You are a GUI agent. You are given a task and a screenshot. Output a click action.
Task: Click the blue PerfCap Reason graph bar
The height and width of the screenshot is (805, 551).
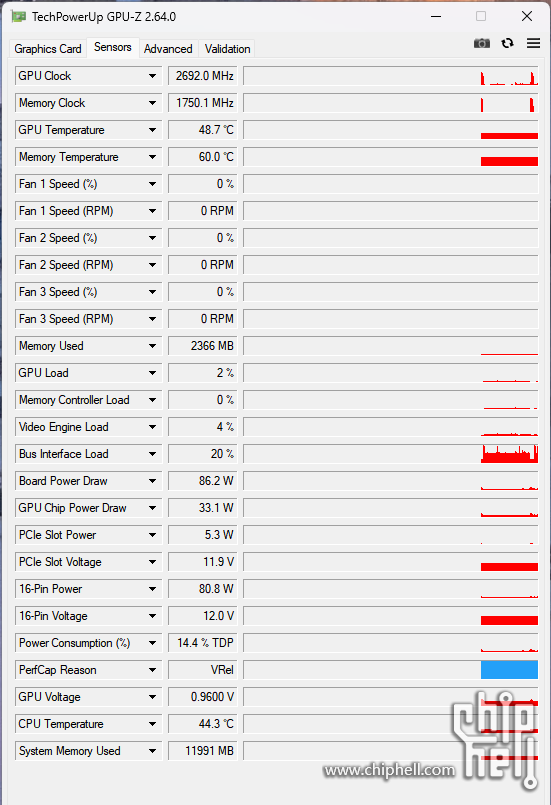pos(509,670)
